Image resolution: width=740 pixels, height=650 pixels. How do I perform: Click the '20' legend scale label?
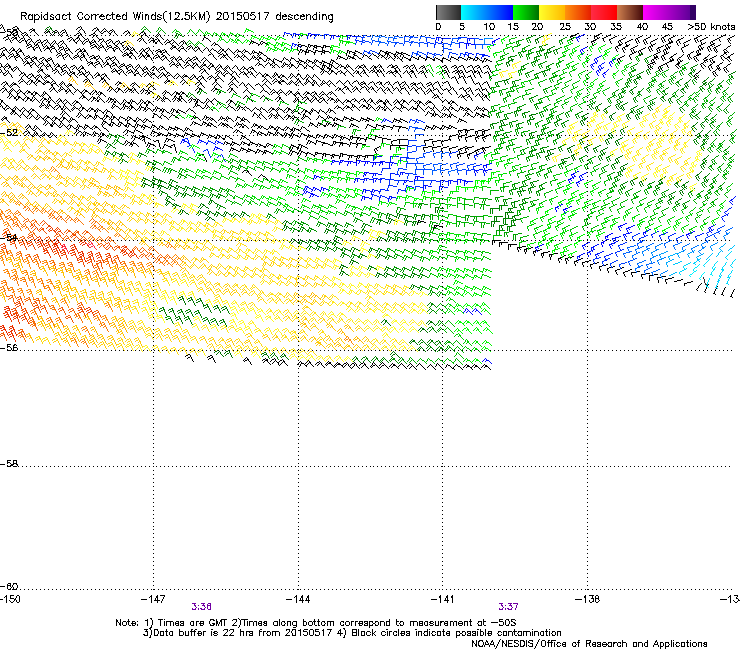537,27
